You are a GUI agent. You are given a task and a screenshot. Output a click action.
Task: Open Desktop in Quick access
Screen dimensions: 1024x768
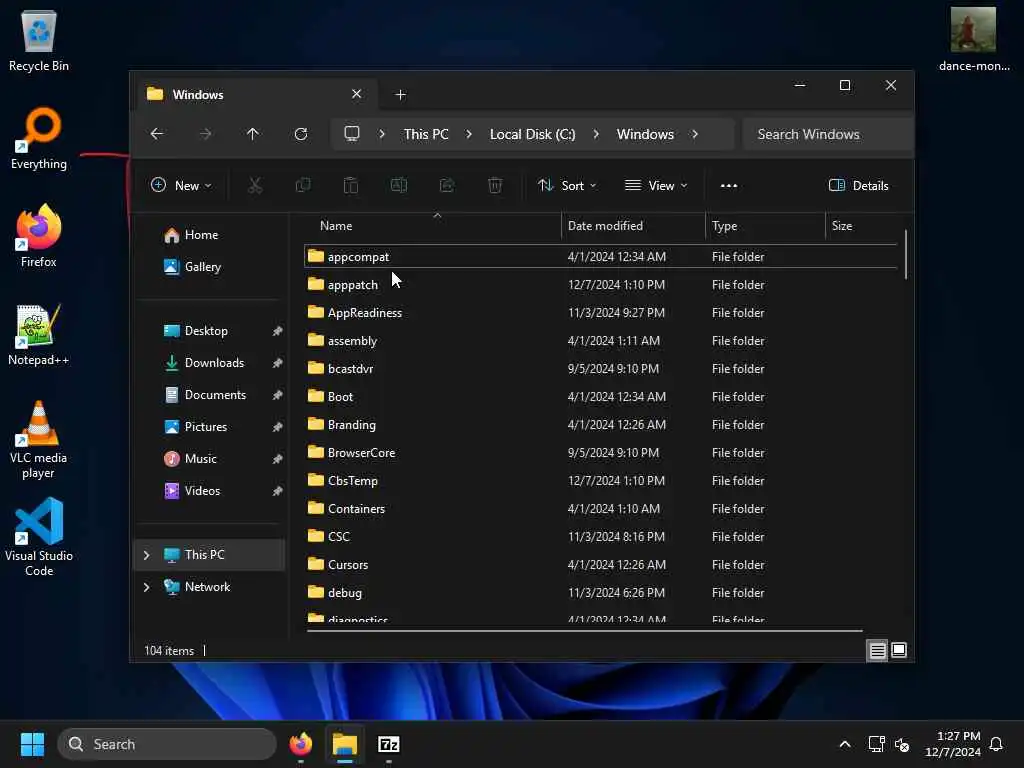[211, 331]
